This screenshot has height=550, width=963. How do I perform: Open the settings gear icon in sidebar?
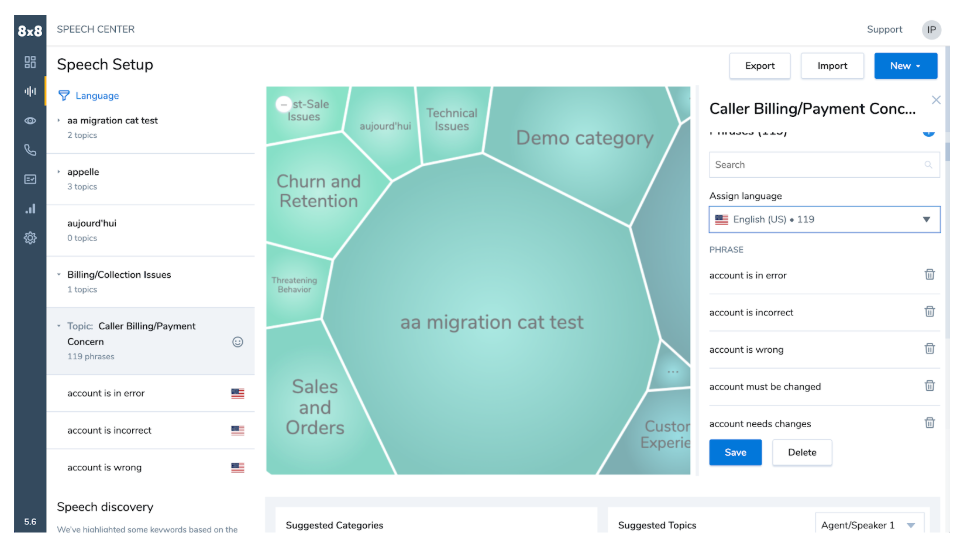30,238
